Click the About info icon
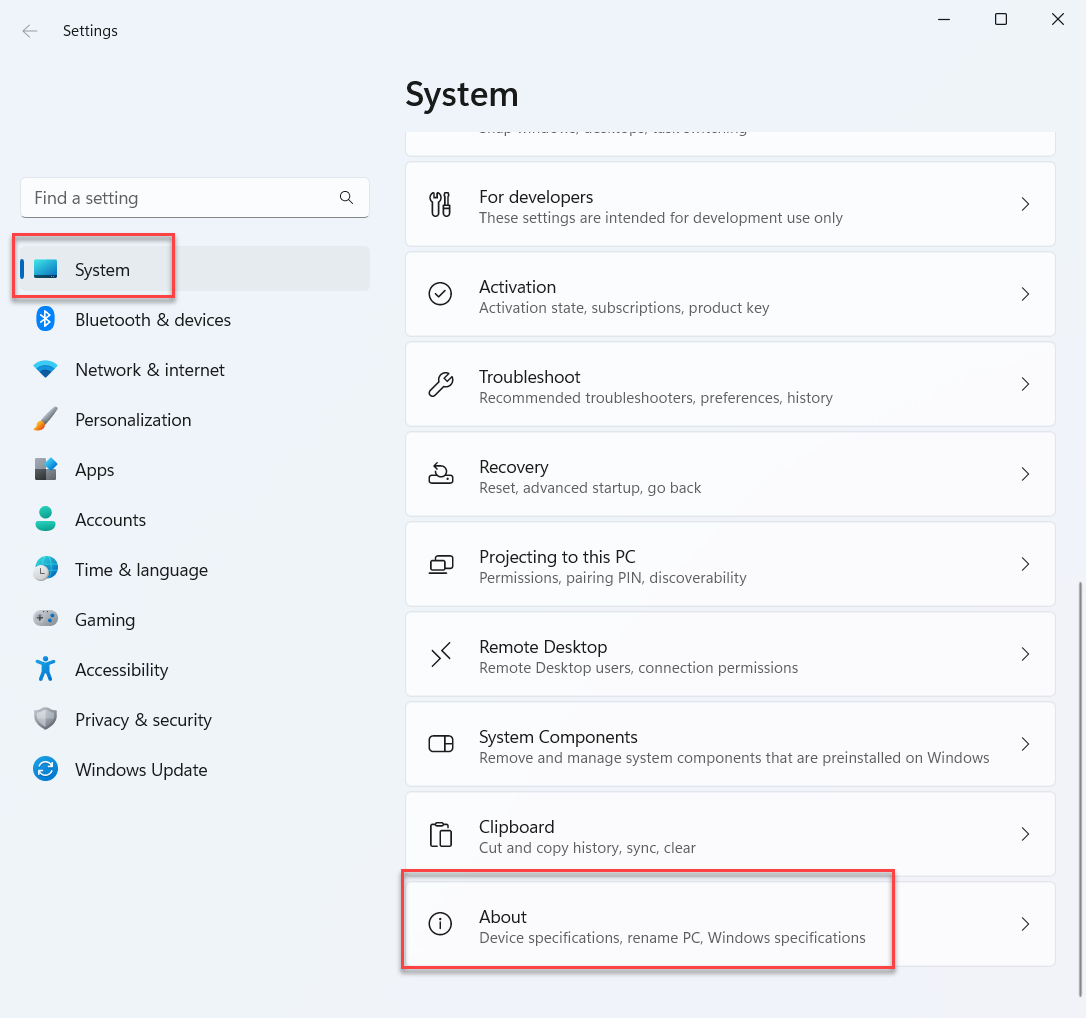 tap(440, 924)
